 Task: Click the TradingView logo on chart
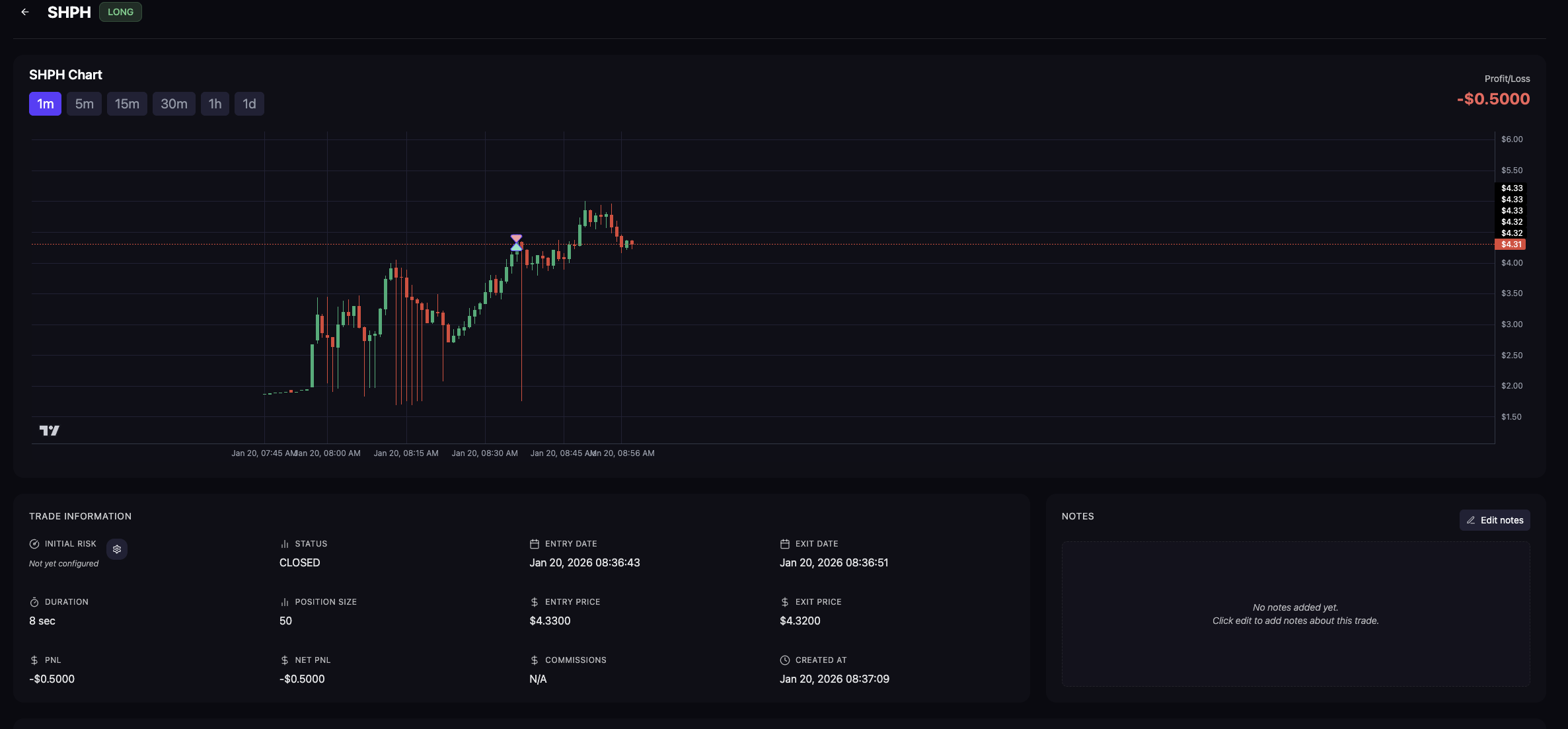(x=50, y=431)
